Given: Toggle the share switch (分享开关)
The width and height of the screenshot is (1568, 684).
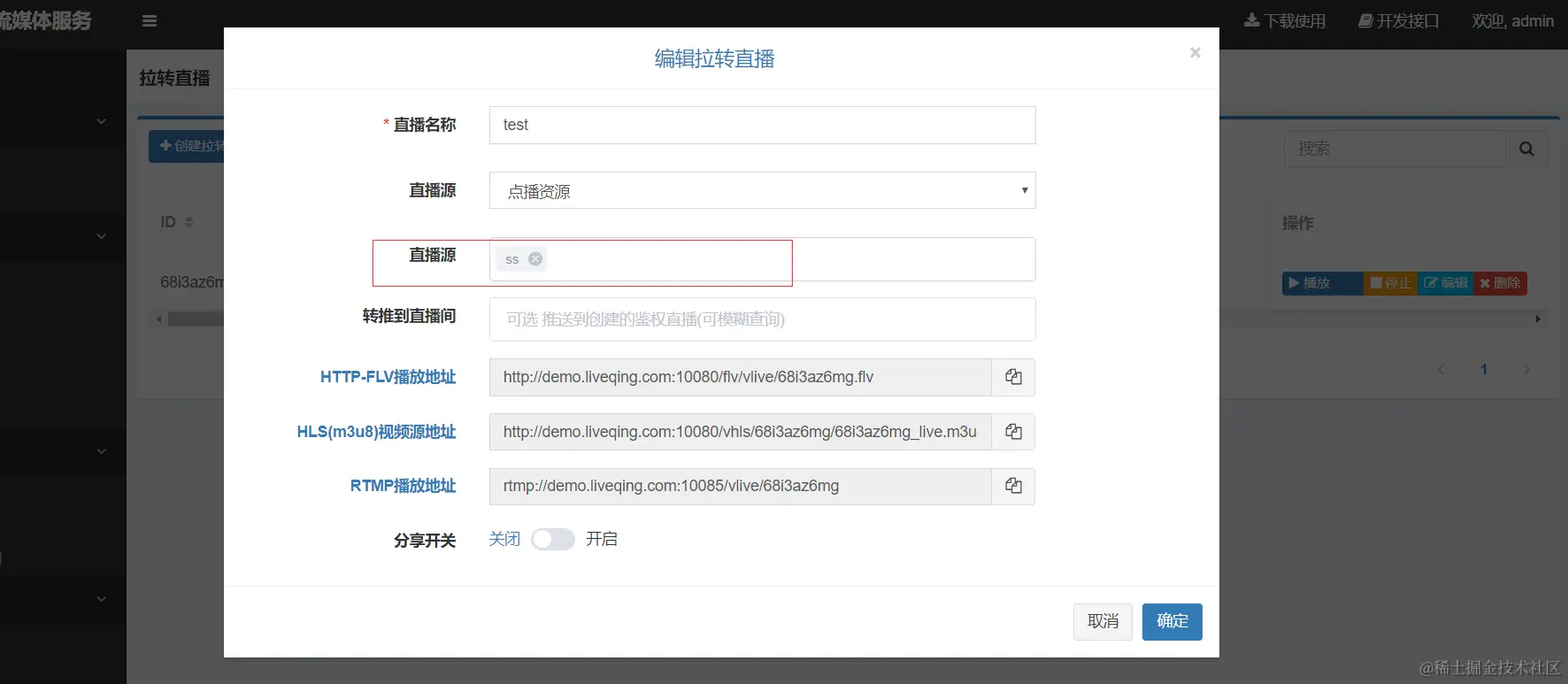Looking at the screenshot, I should pyautogui.click(x=553, y=539).
